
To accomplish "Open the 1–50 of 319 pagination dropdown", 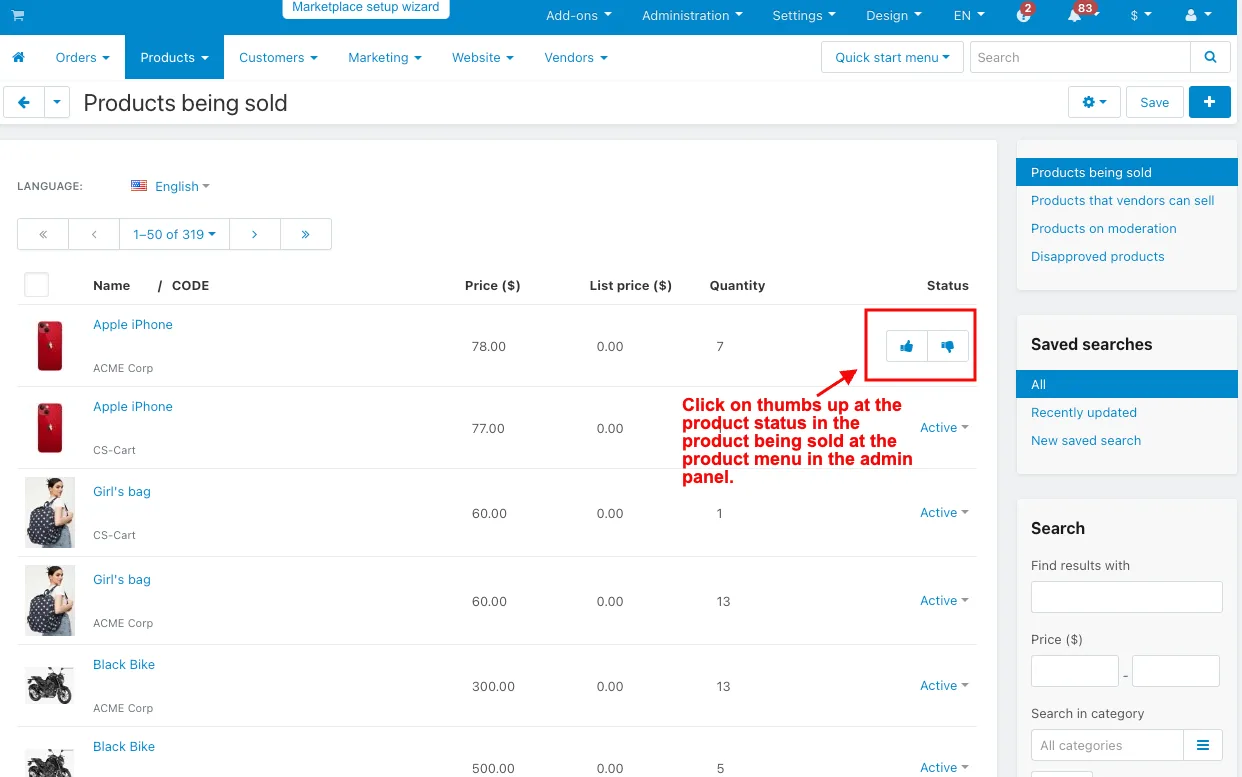I will [175, 234].
